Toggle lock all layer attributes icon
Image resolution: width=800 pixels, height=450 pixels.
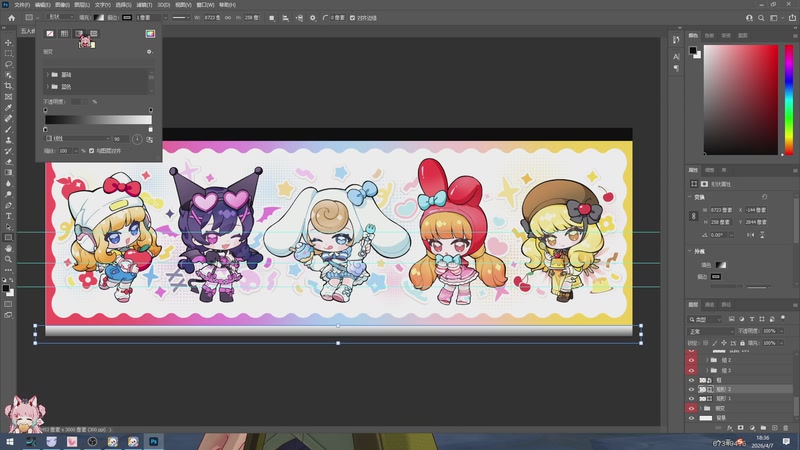click(742, 343)
